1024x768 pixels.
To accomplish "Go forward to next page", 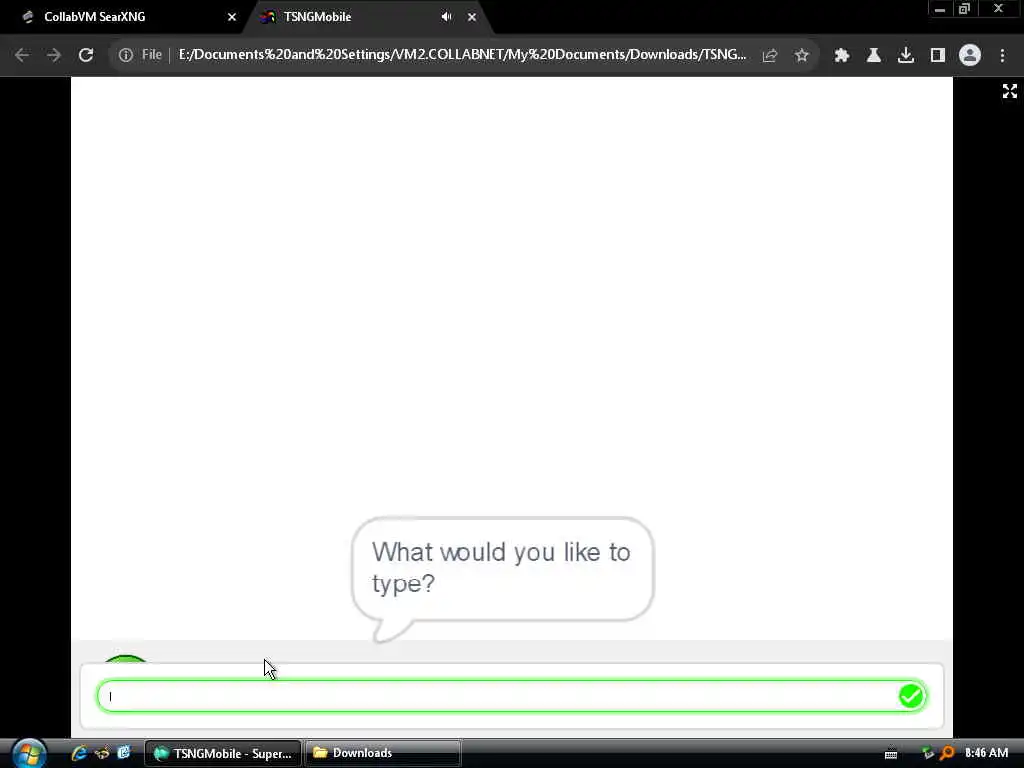I will pos(54,55).
